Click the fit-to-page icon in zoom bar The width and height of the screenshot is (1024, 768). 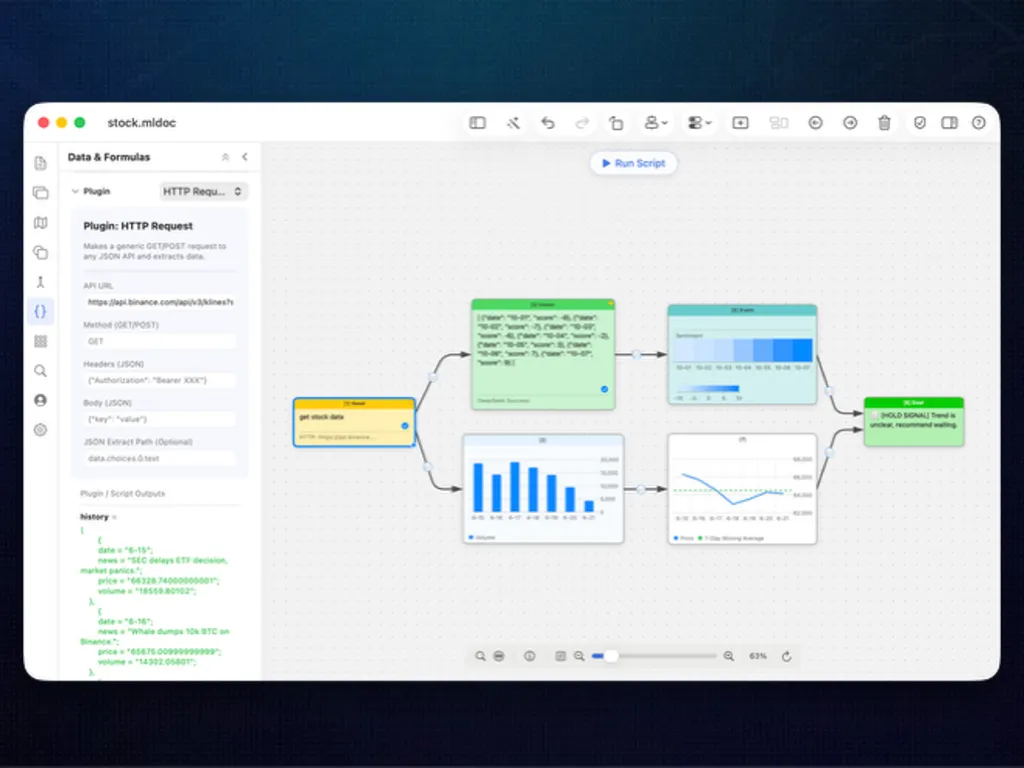pos(560,656)
